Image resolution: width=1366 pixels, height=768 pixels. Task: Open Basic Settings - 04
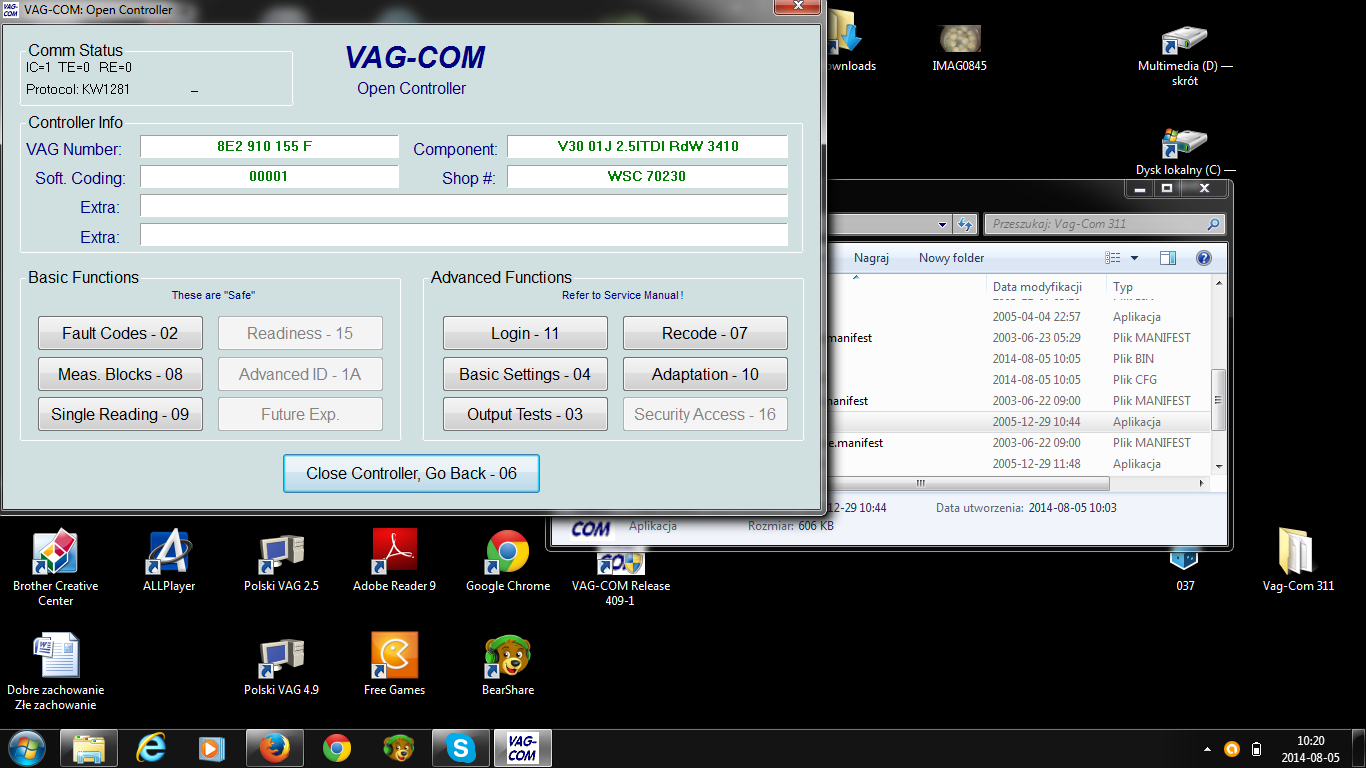(x=525, y=374)
